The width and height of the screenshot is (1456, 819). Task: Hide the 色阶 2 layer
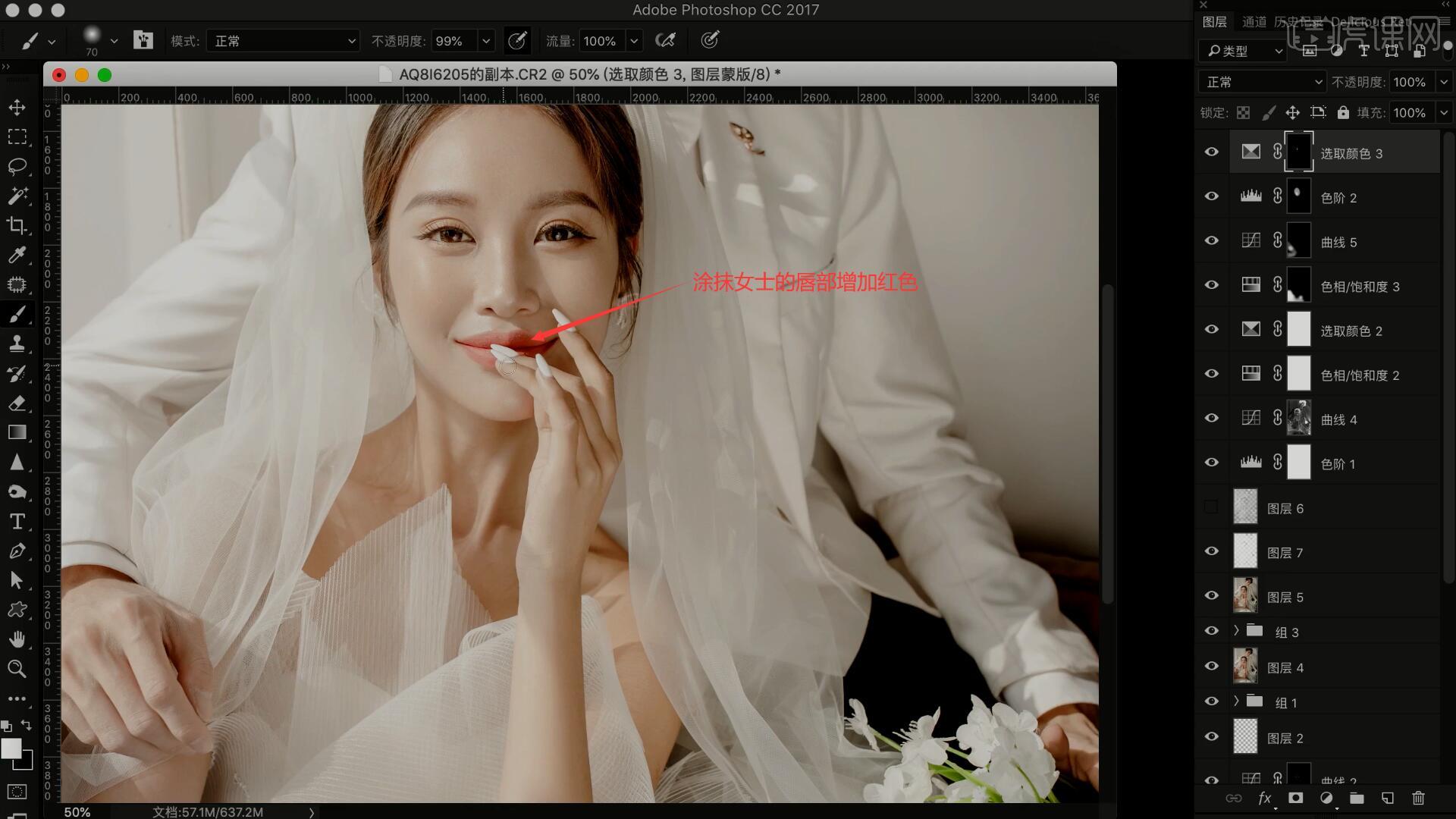tap(1211, 196)
